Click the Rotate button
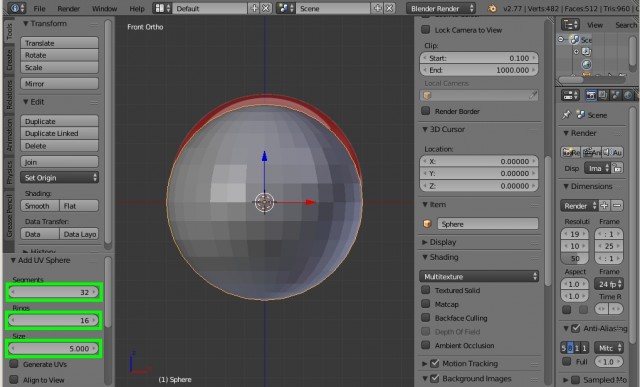Image resolution: width=640 pixels, height=387 pixels. 60,55
